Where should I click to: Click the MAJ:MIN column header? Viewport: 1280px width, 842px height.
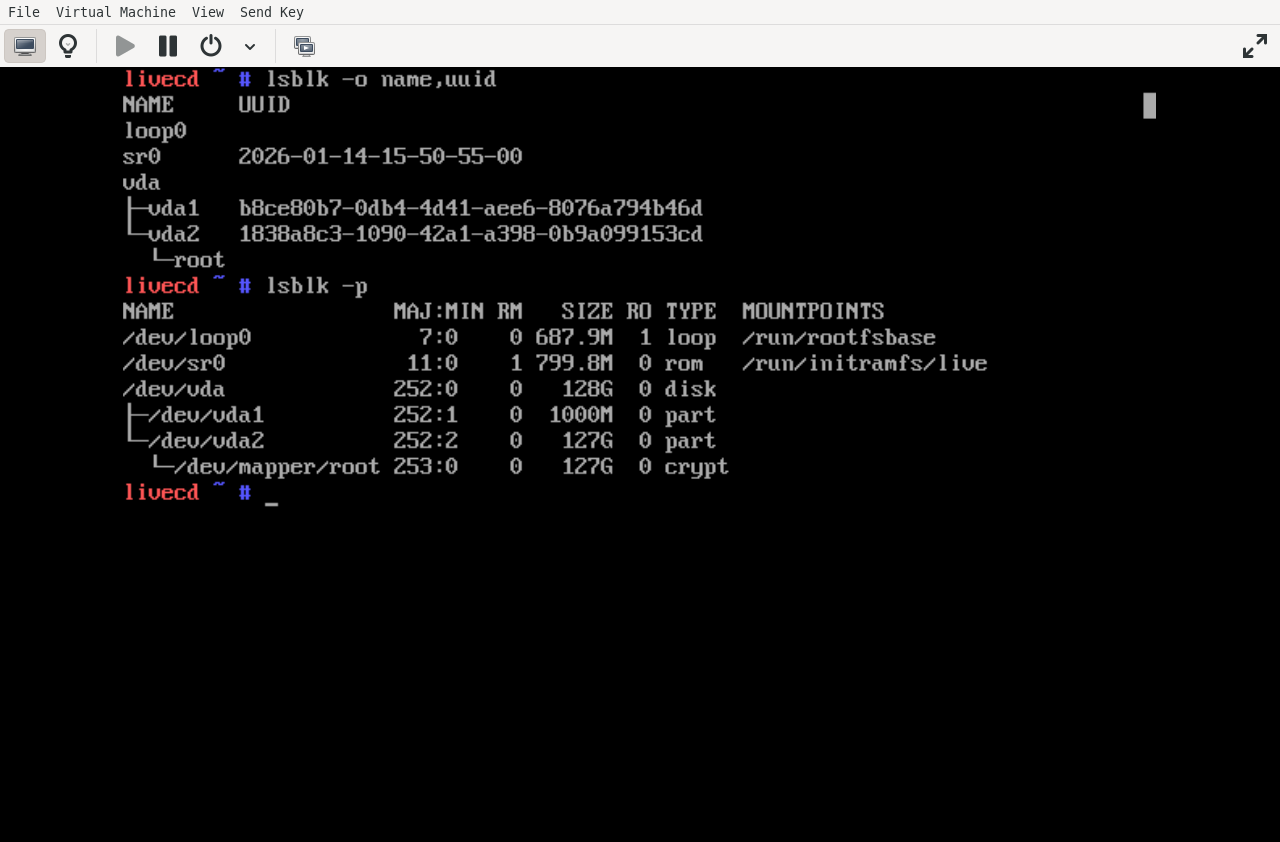[438, 312]
